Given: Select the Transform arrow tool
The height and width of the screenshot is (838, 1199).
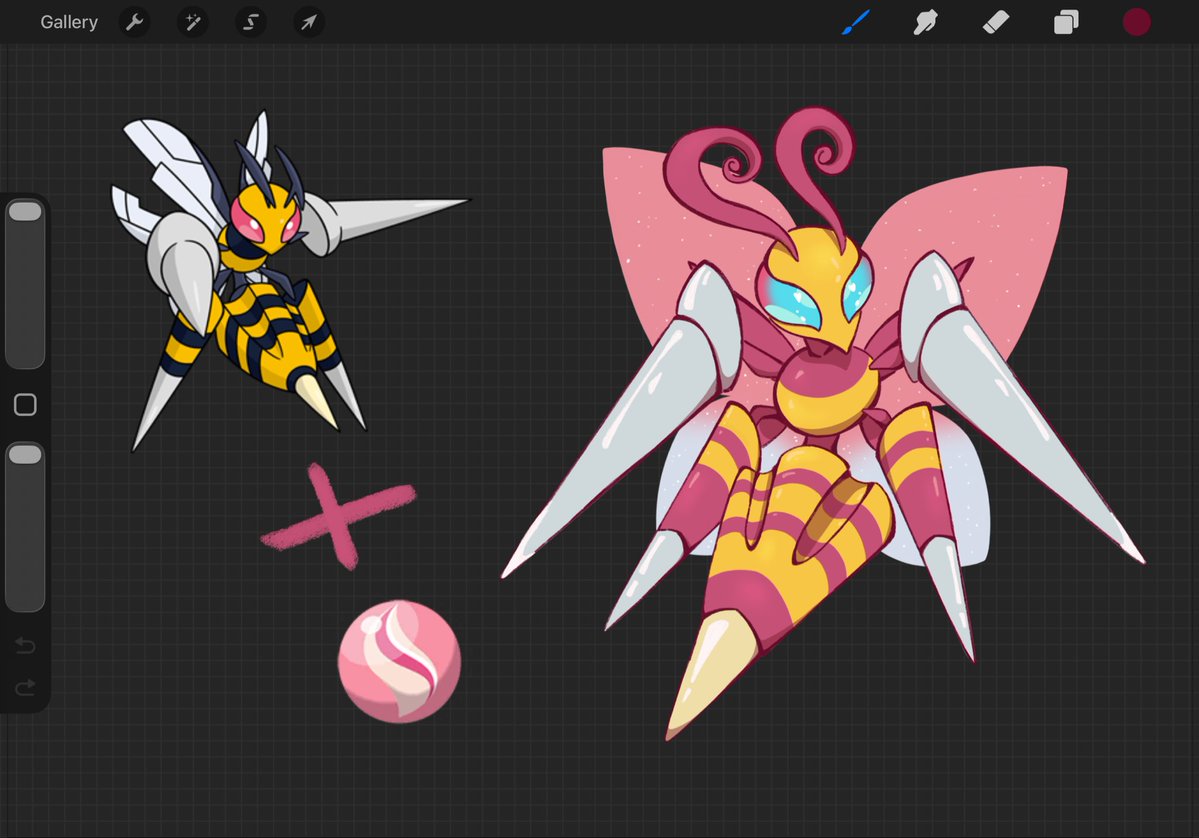Looking at the screenshot, I should [x=309, y=22].
